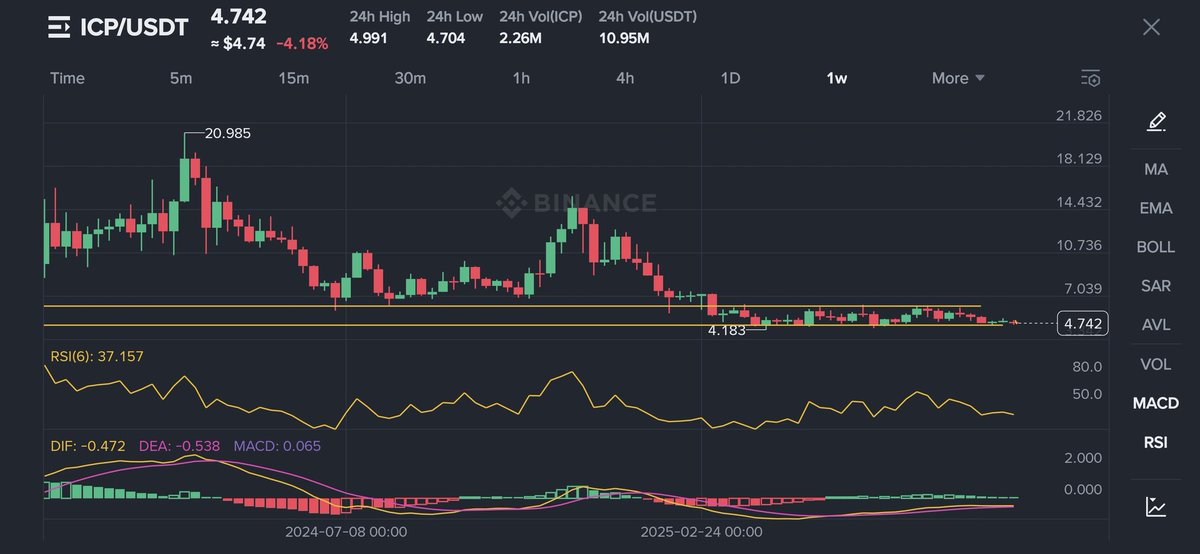Click the DEA: -0.538 readout

[179, 445]
